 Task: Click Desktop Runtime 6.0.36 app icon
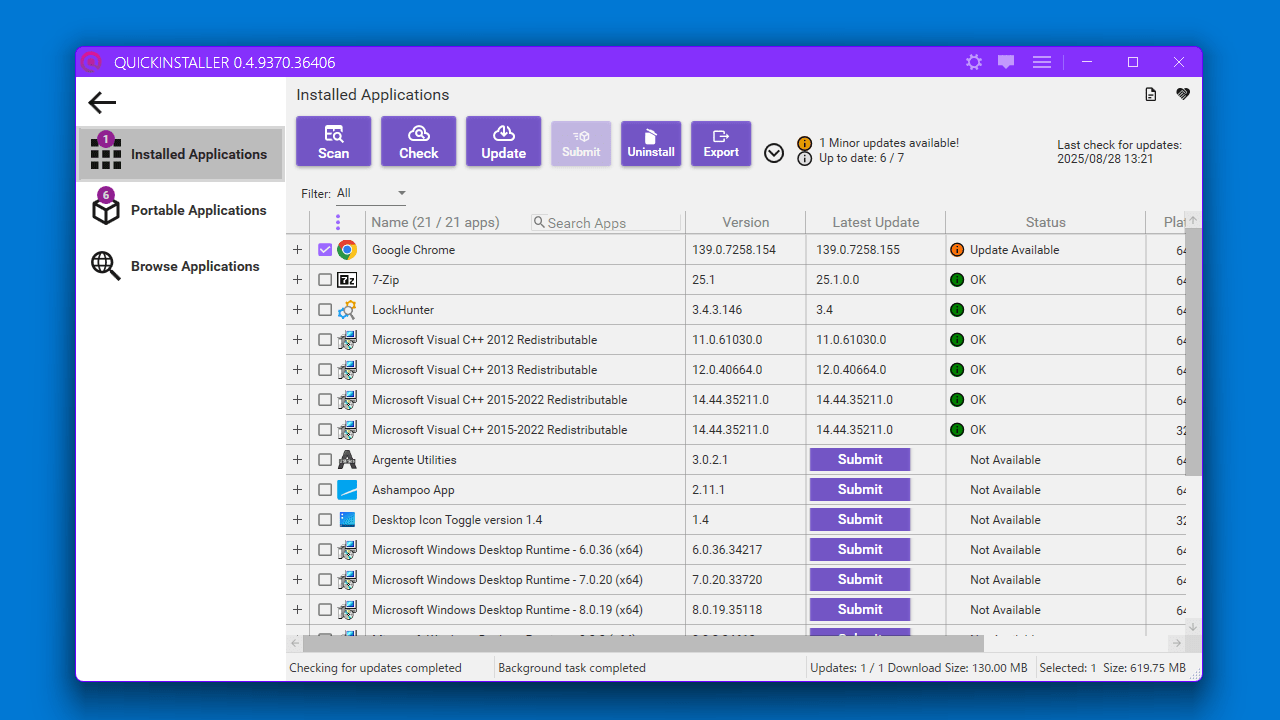point(347,550)
